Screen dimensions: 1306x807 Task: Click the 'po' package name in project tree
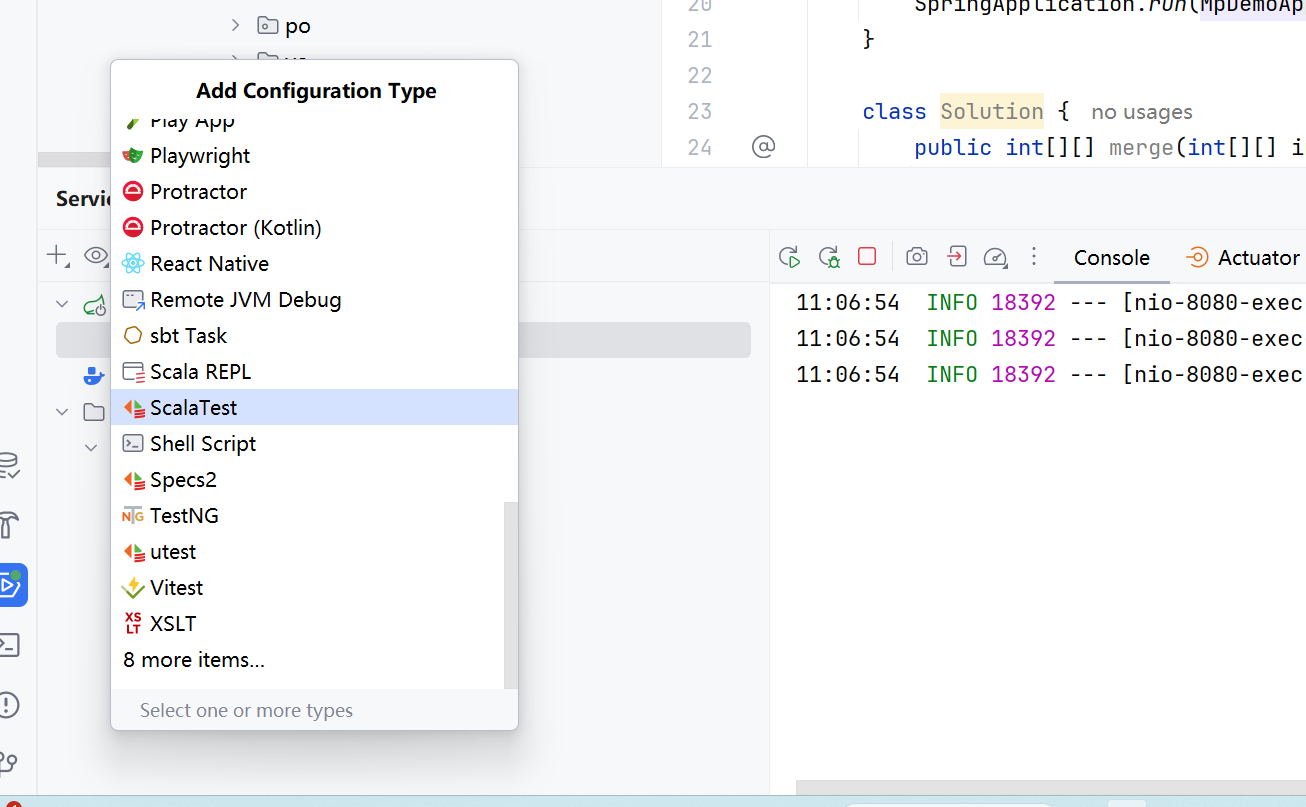click(298, 26)
